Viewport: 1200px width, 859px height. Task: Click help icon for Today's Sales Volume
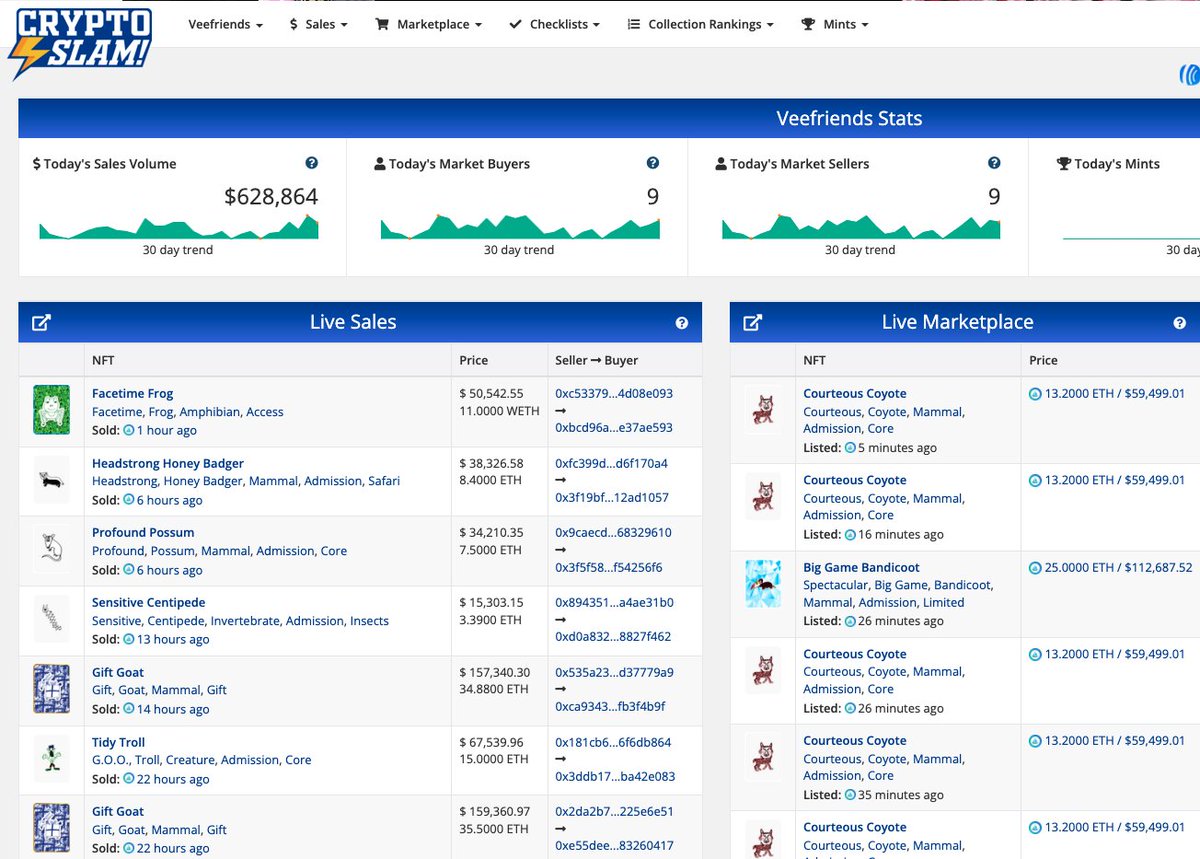click(312, 163)
